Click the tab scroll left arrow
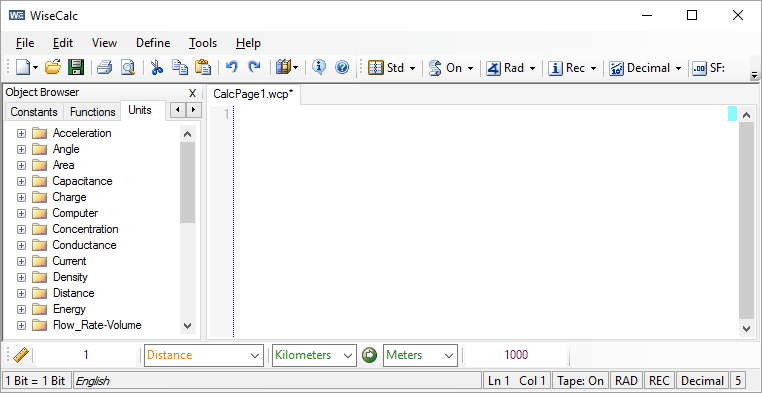Viewport: 762px width, 393px height. click(178, 110)
